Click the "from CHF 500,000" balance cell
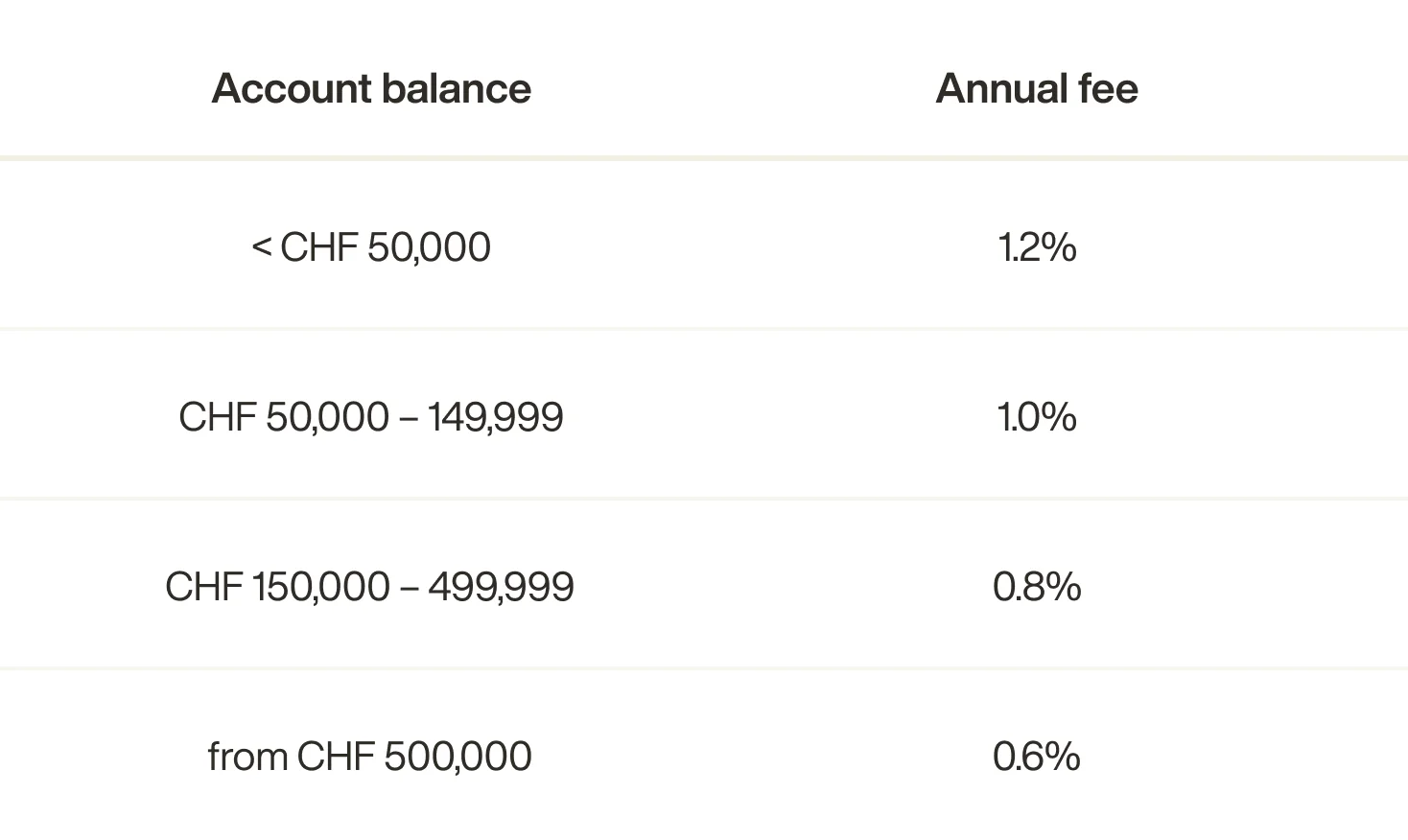Screen dimensions: 1408x840 pos(369,757)
